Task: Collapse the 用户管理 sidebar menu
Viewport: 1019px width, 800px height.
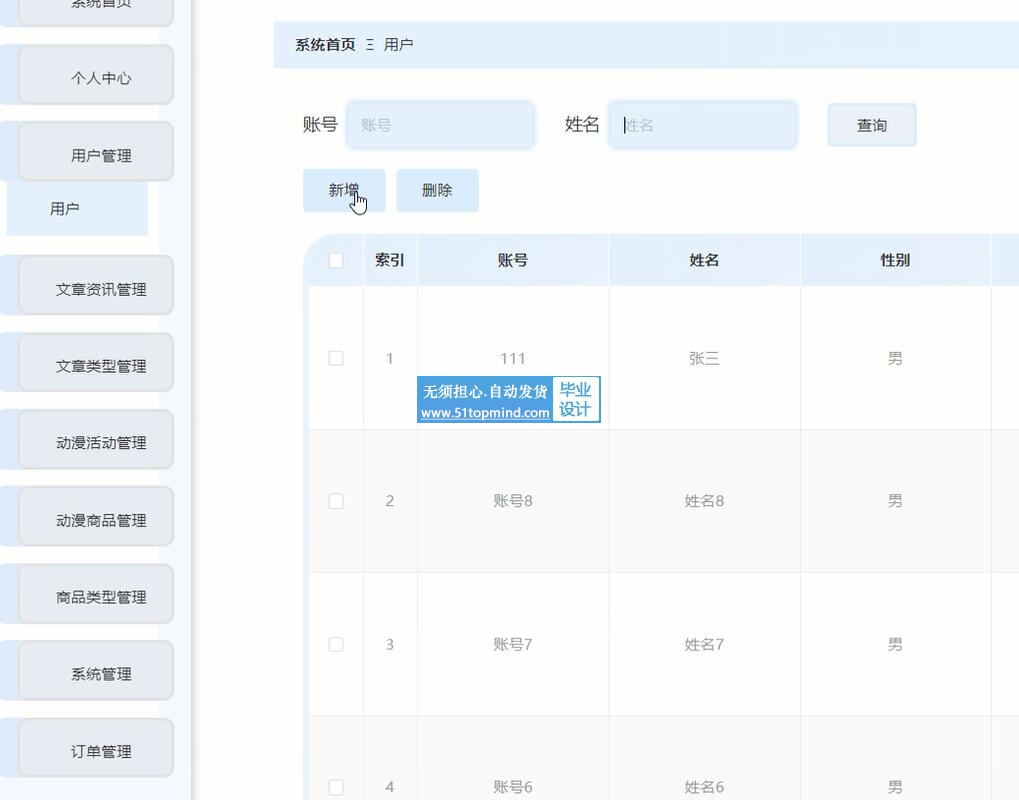Action: (x=96, y=151)
